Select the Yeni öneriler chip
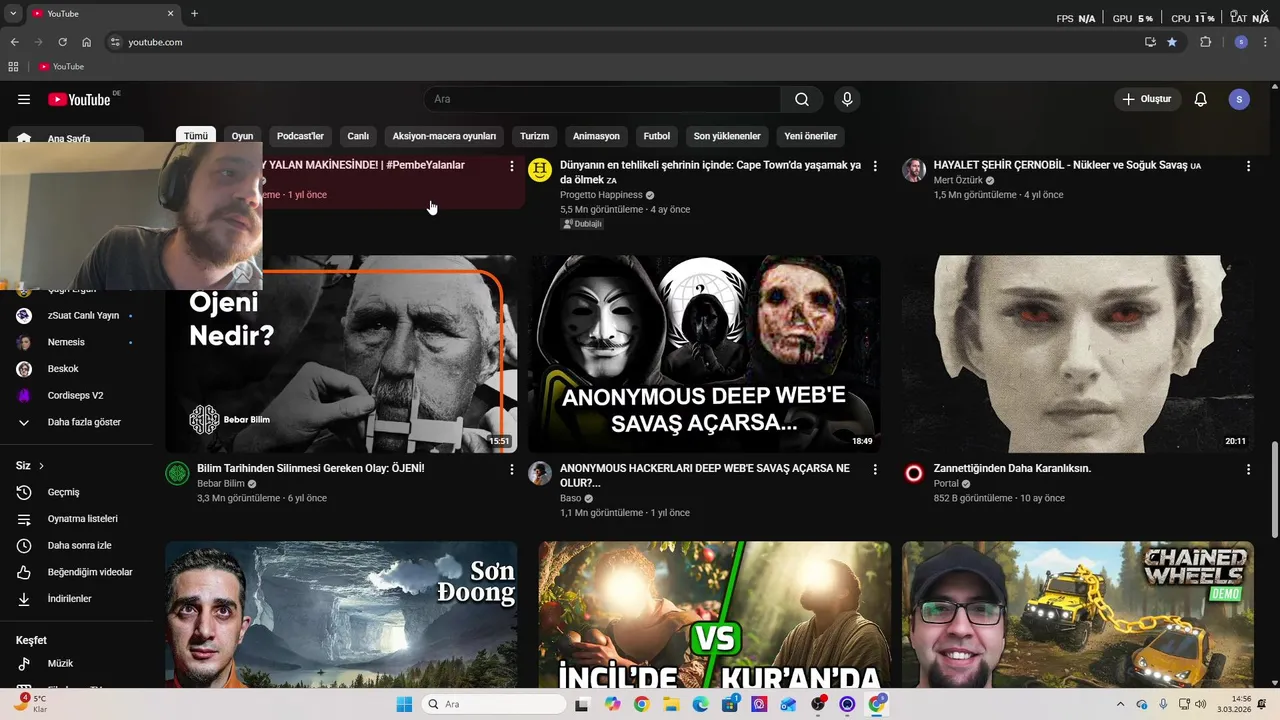This screenshot has width=1280, height=720. (x=810, y=136)
